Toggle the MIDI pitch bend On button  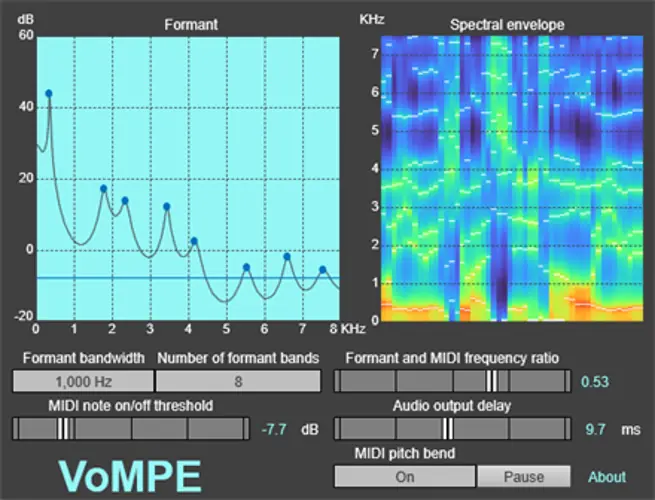click(x=404, y=477)
